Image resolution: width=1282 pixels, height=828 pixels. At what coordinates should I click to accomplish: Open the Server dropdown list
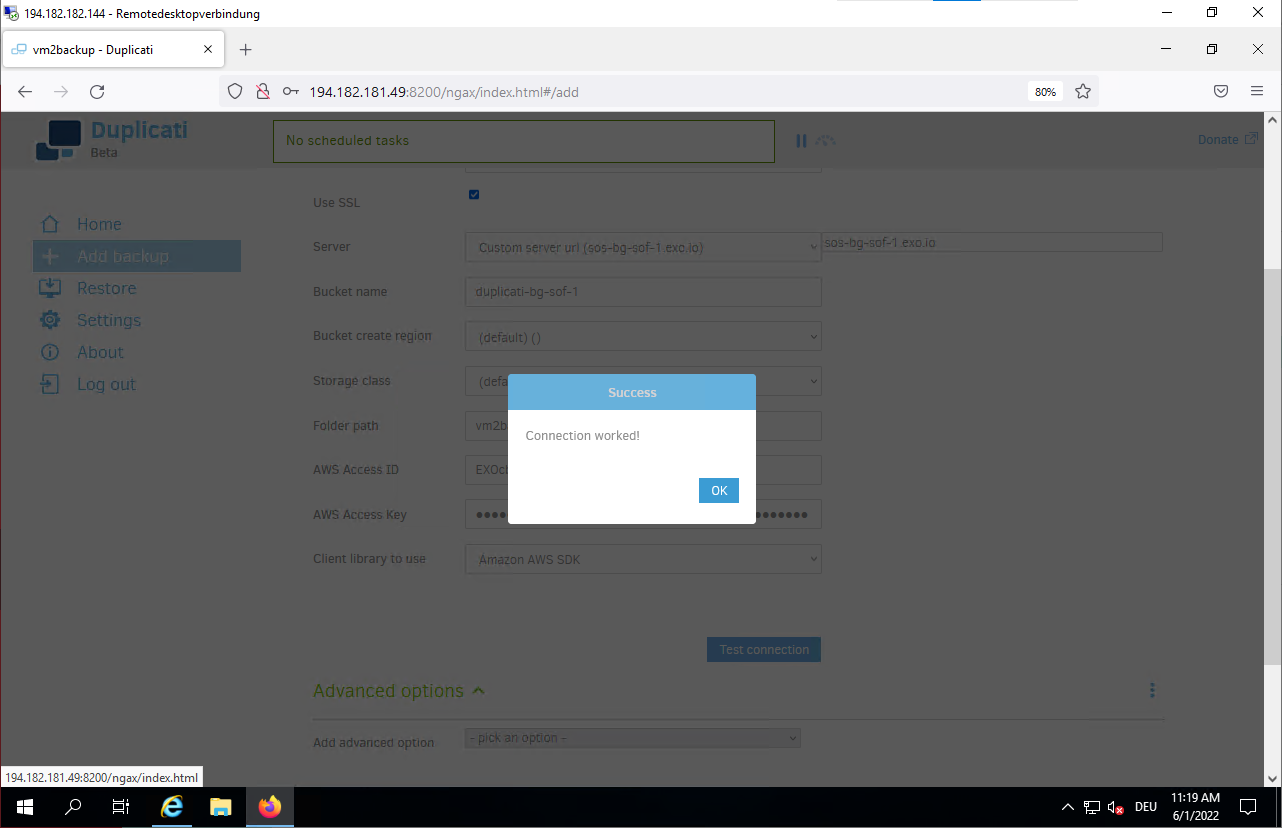(x=642, y=247)
